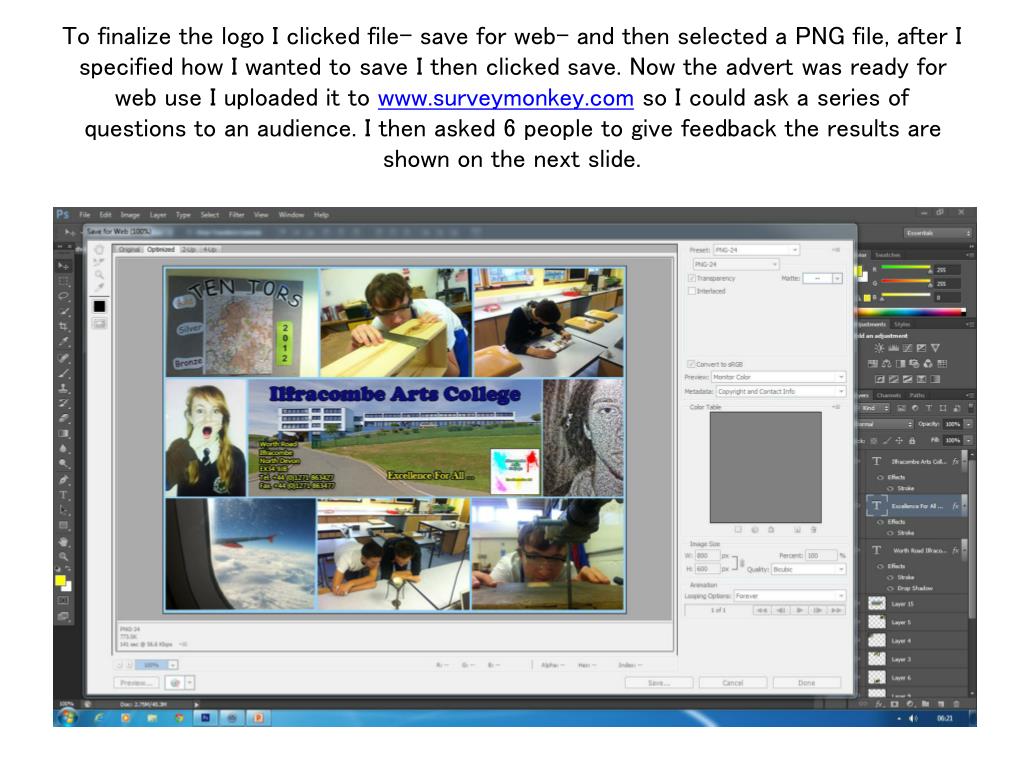Open the Quality Bicubic dropdown
The height and width of the screenshot is (768, 1024).
tap(808, 569)
